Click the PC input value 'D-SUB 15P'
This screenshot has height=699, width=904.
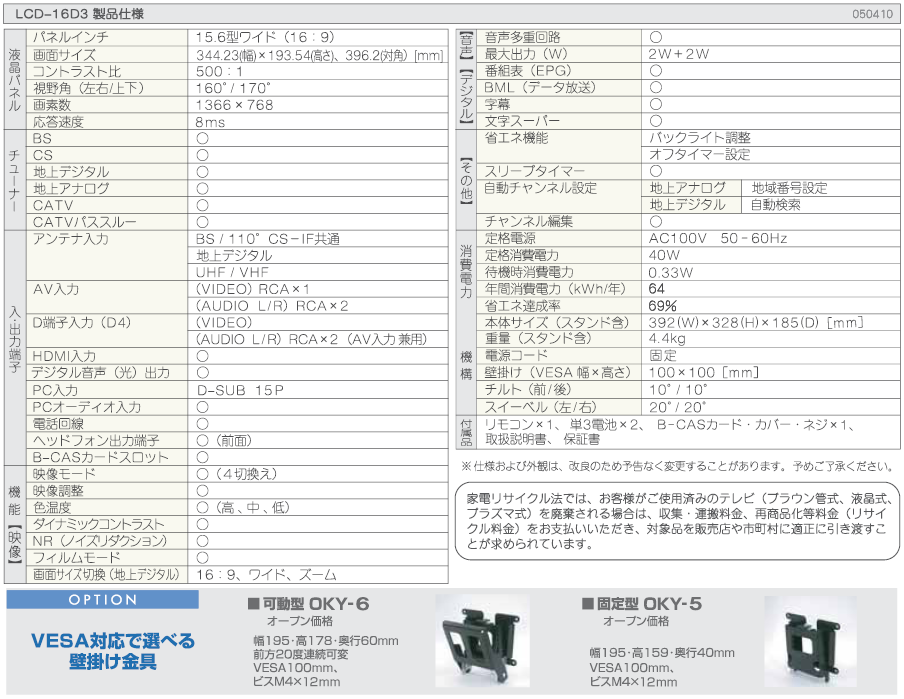[240, 390]
